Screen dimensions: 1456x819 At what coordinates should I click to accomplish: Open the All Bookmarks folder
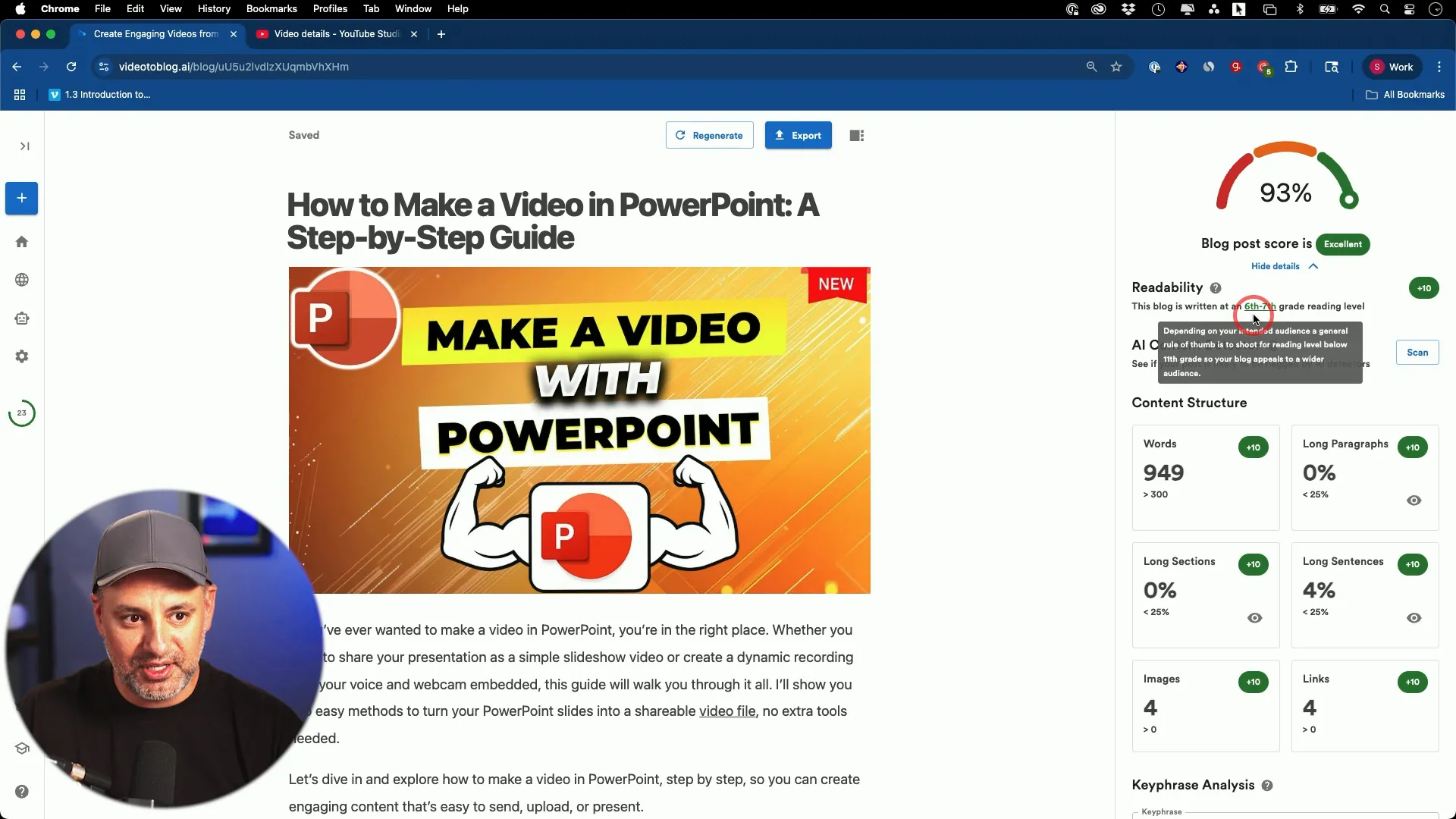click(x=1405, y=95)
